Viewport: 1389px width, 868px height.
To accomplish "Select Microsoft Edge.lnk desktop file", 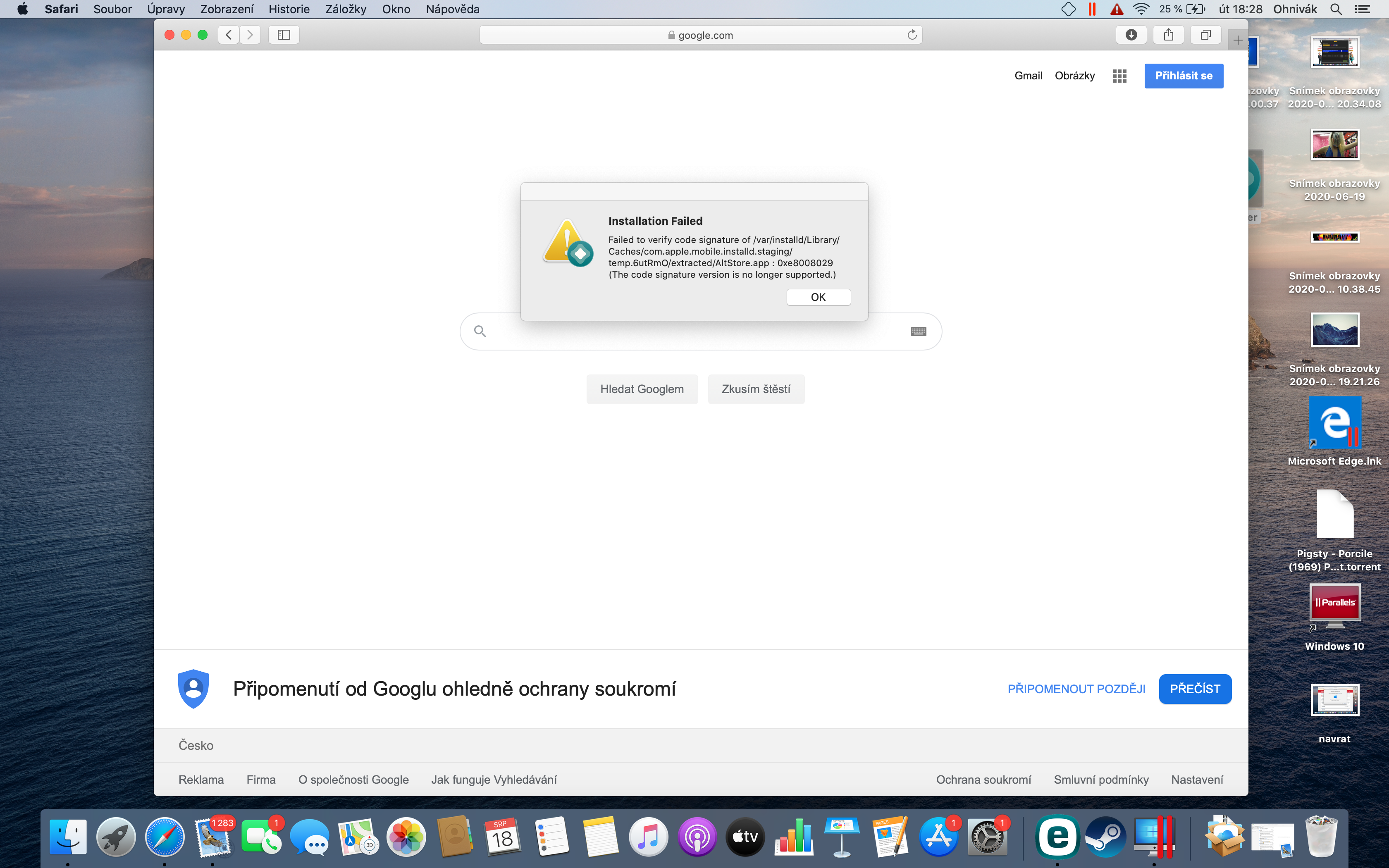I will pos(1334,431).
